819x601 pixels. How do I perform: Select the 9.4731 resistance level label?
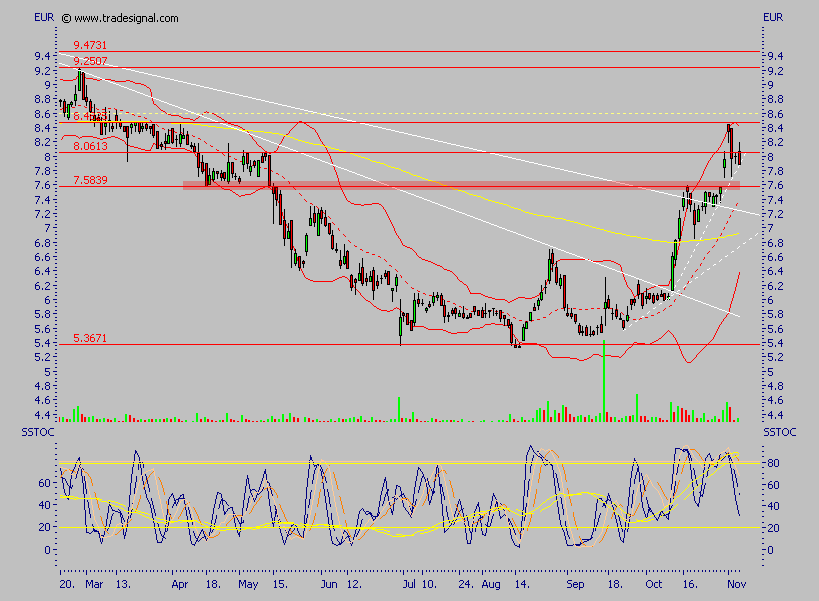click(89, 45)
